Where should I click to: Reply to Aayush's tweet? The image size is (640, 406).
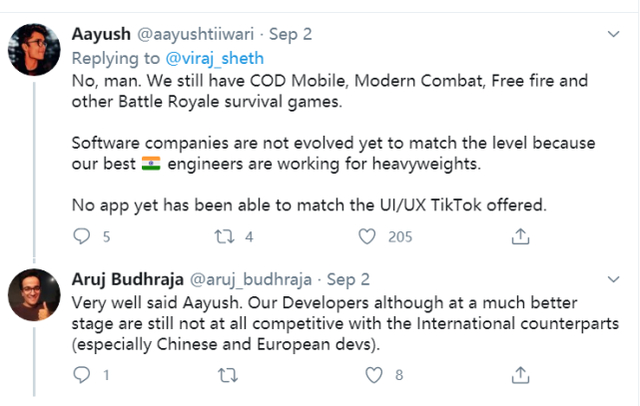tap(81, 237)
